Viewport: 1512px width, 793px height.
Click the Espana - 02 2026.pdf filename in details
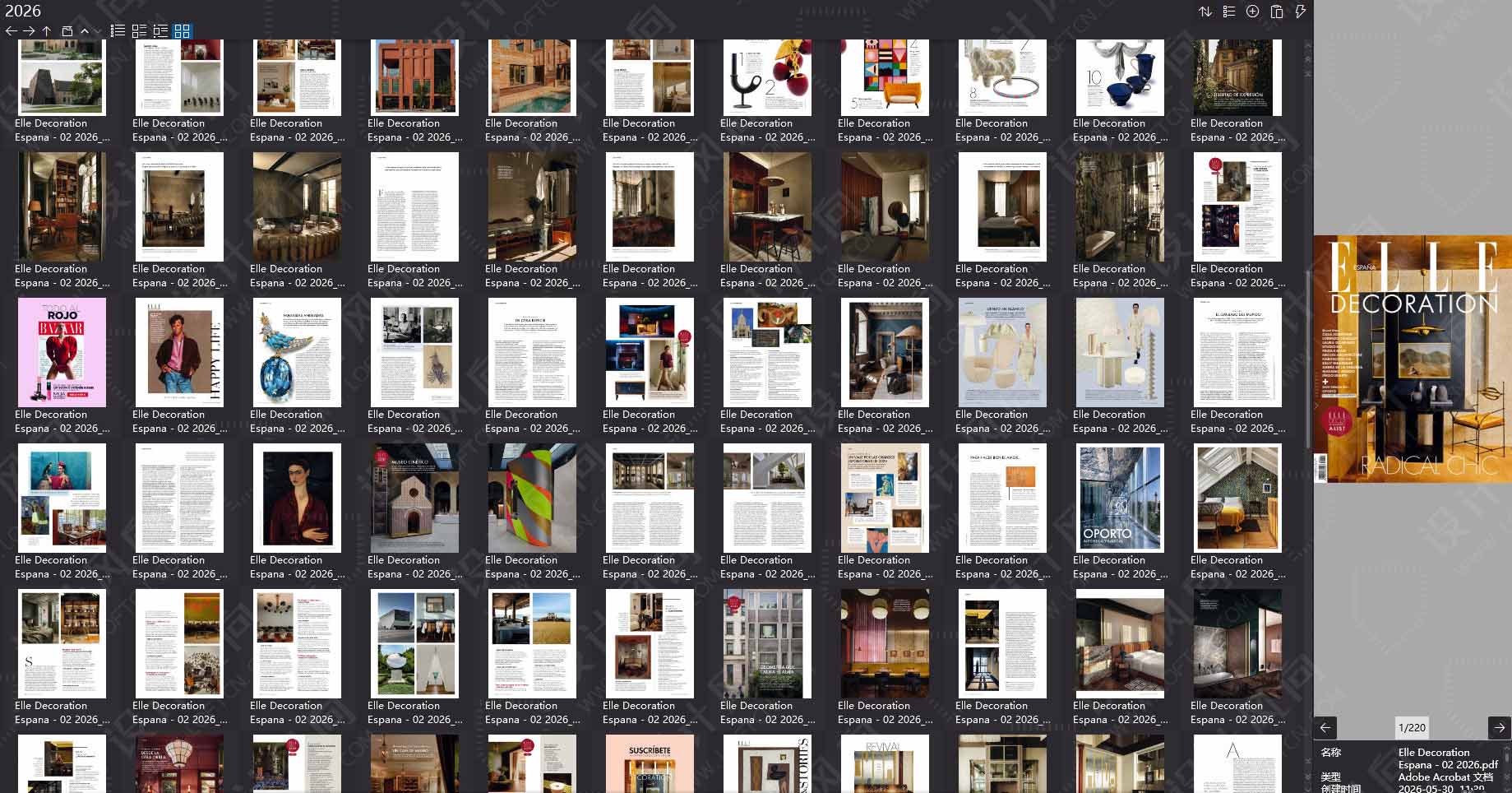click(x=1448, y=764)
